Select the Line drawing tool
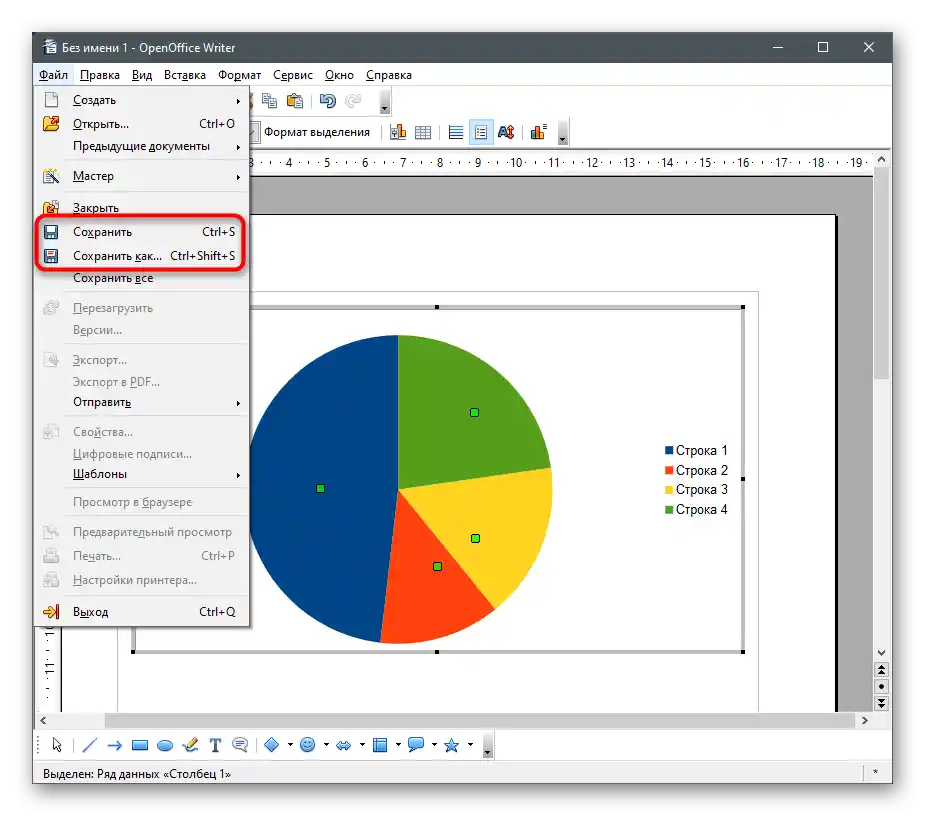 point(89,745)
